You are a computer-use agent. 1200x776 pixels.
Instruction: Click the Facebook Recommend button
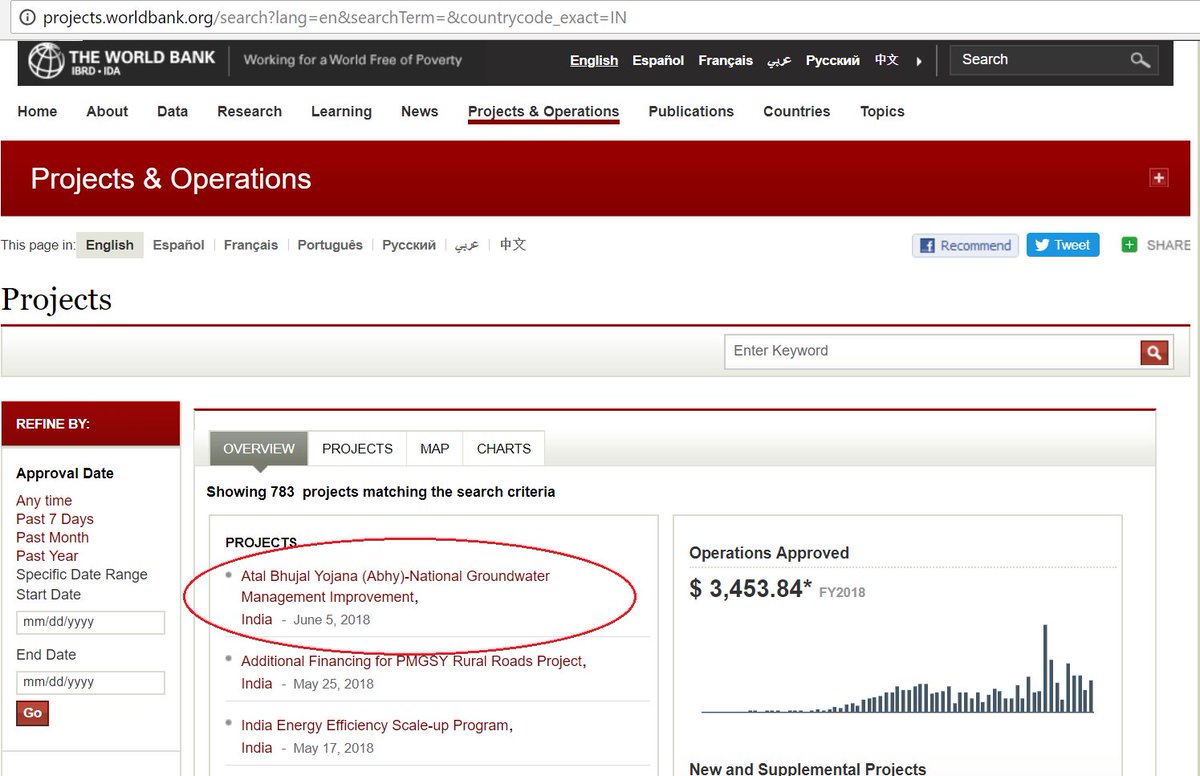point(965,245)
